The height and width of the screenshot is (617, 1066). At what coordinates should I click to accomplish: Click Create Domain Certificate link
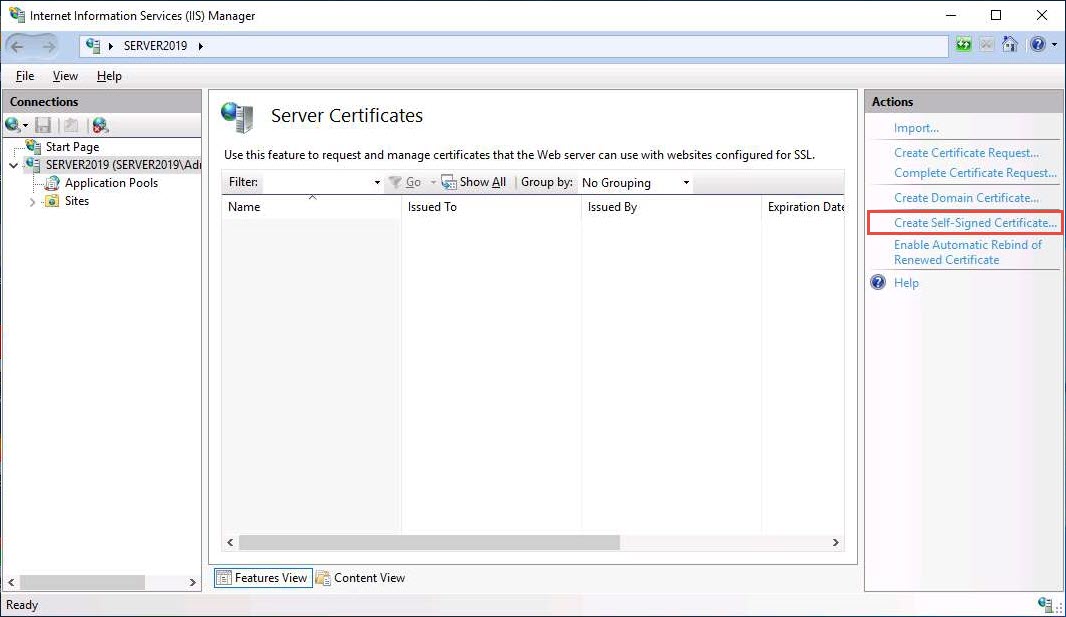966,198
